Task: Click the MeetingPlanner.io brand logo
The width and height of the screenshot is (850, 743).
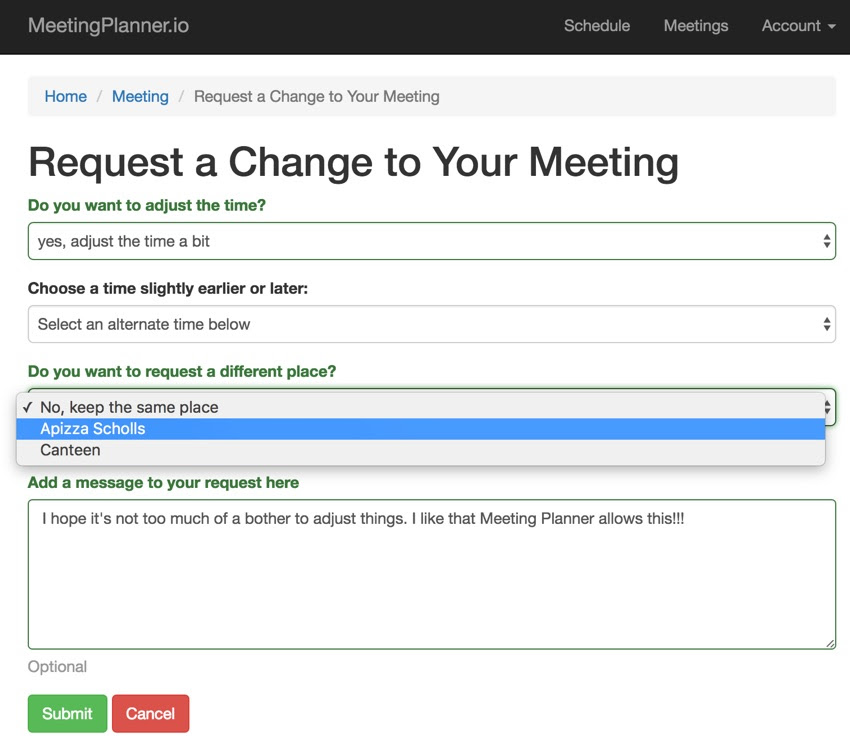Action: click(108, 25)
